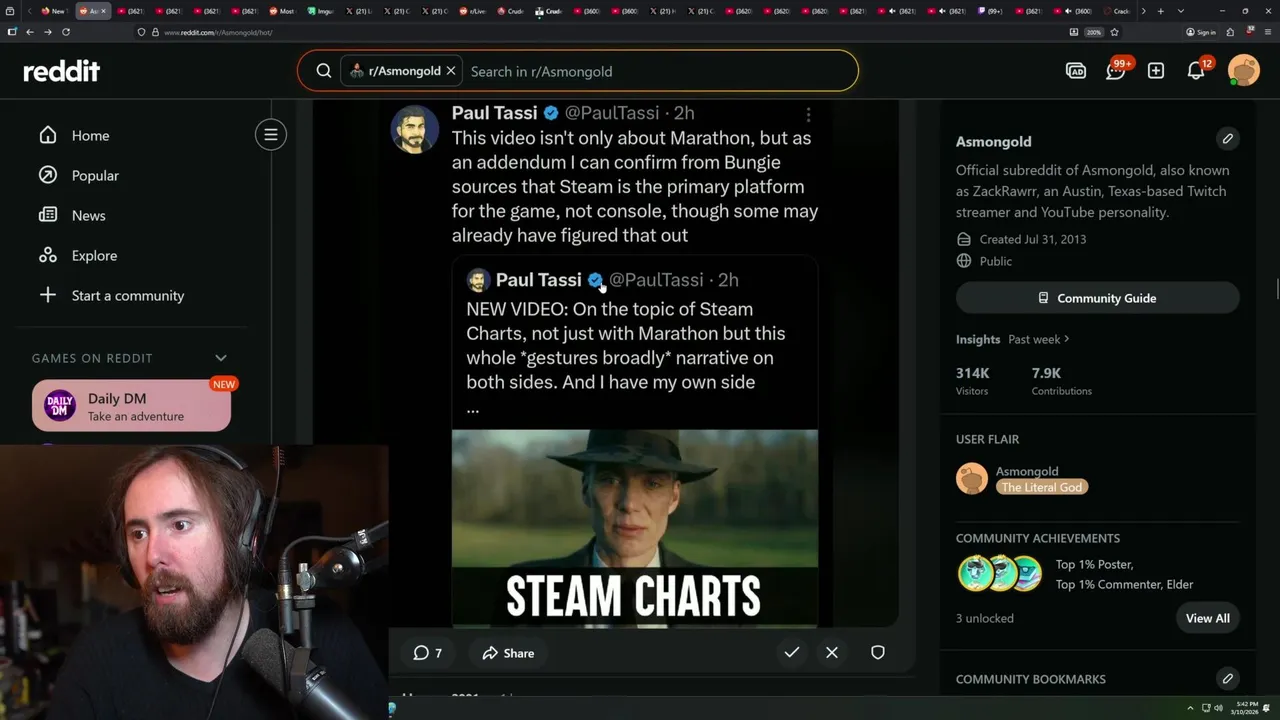Screen dimensions: 1280x720
Task: Reload the page
Action: coord(66,32)
